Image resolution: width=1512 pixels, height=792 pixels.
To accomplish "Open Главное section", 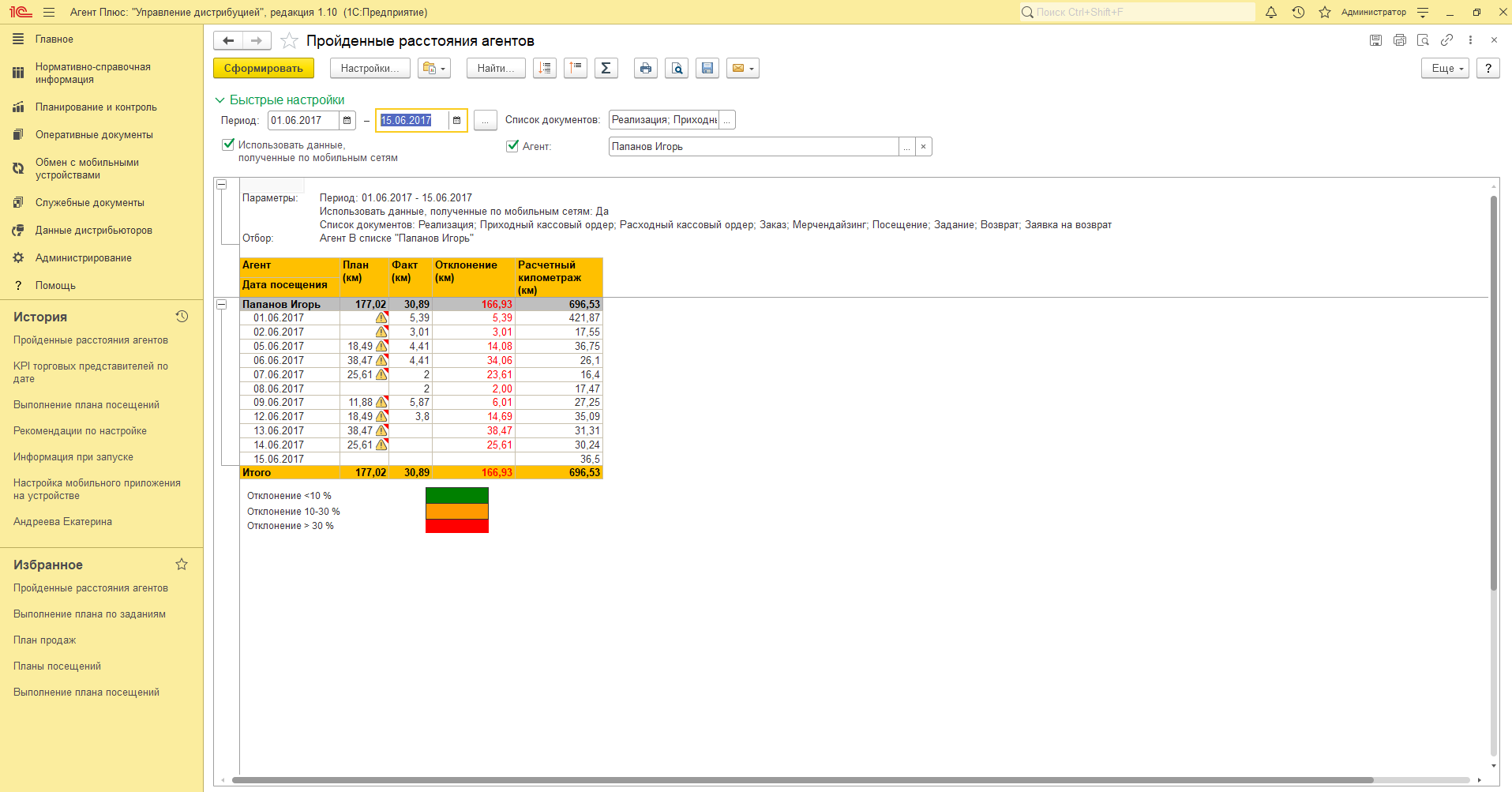I will (x=101, y=39).
